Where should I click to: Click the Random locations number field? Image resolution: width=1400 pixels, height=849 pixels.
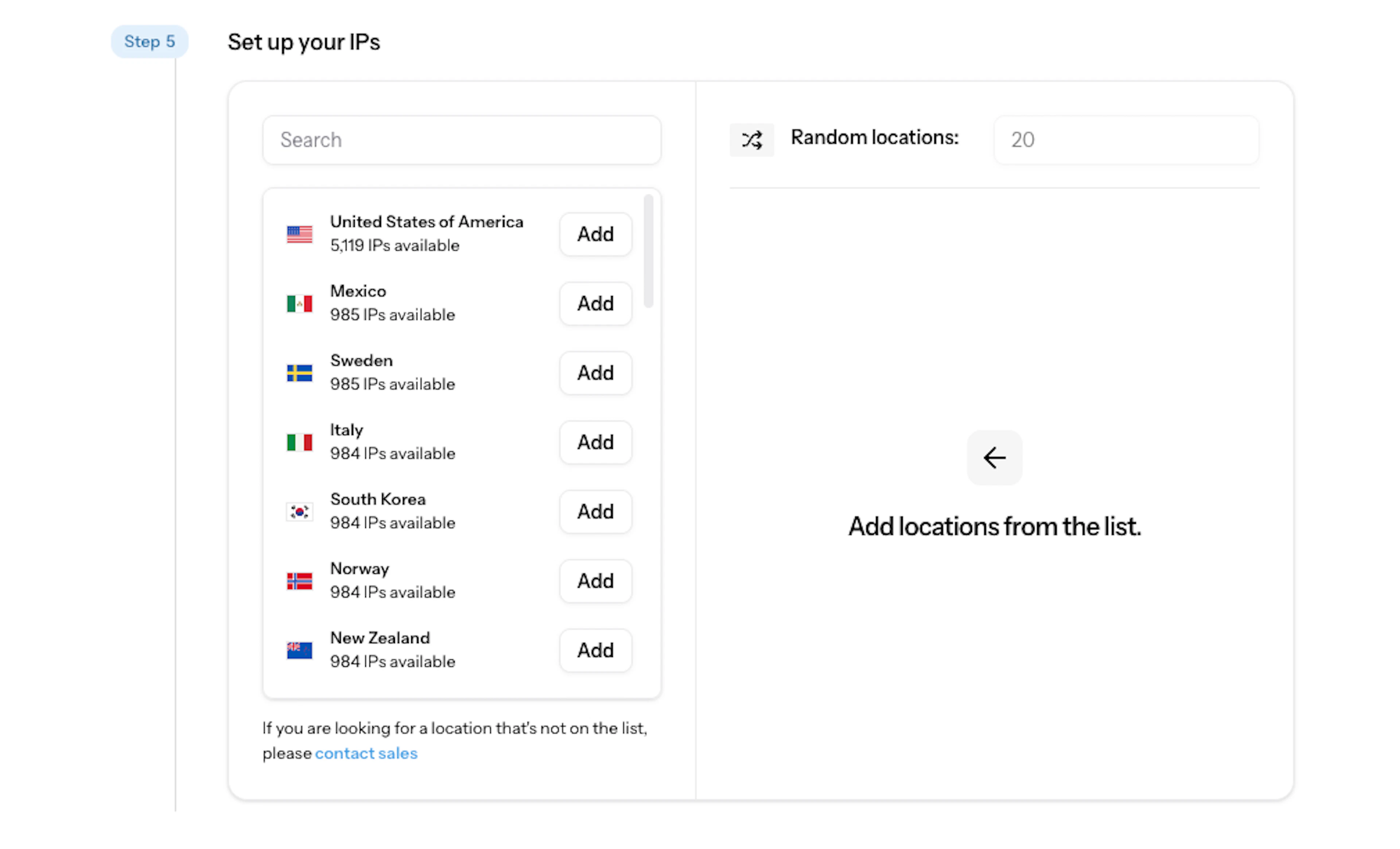(x=1126, y=140)
